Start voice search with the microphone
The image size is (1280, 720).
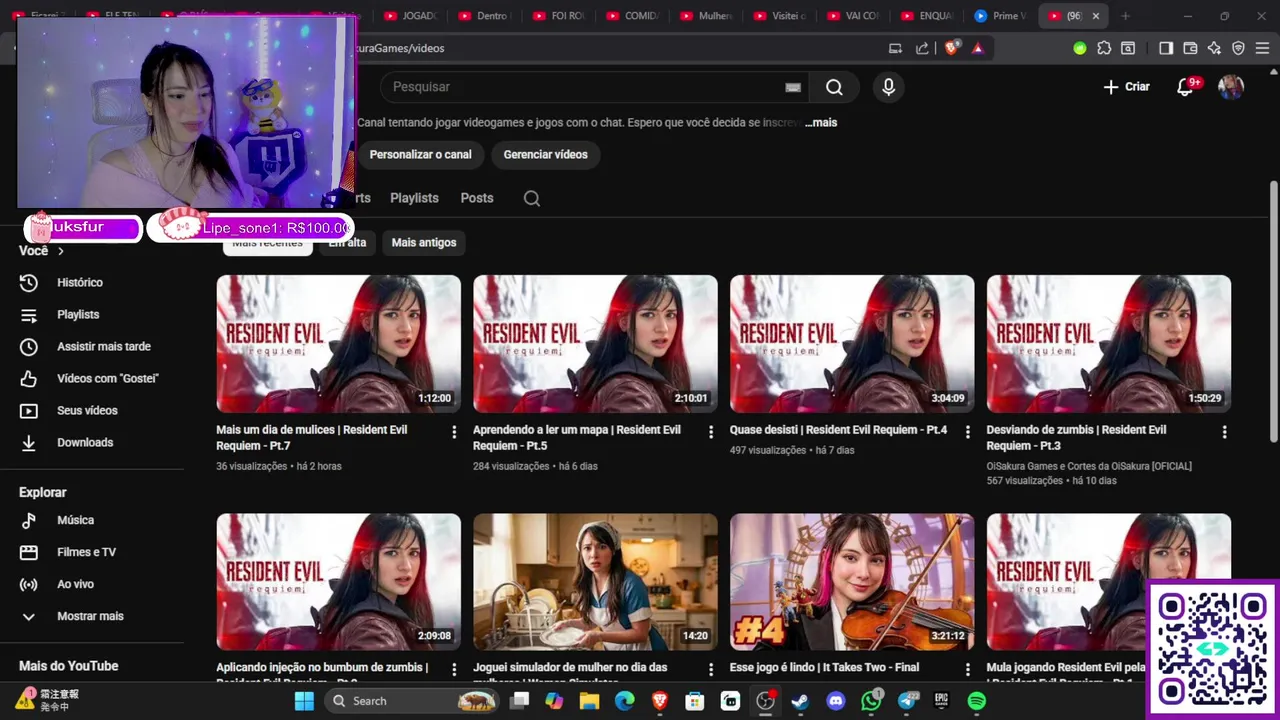pyautogui.click(x=888, y=87)
